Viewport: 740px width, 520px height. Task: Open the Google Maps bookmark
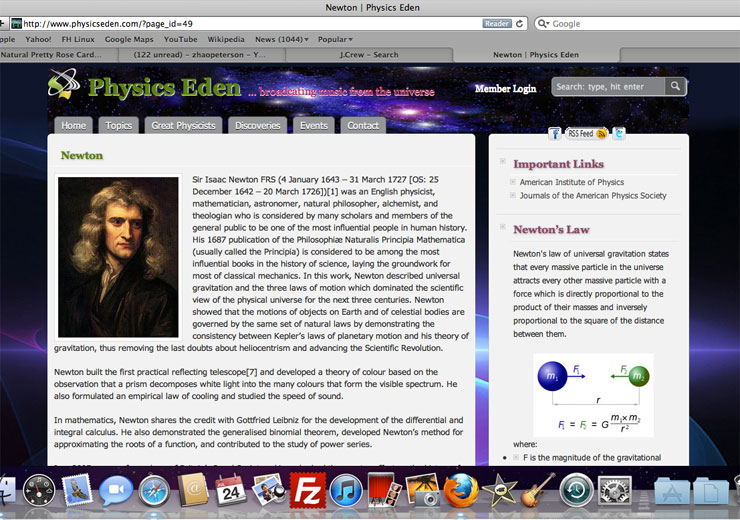click(129, 39)
